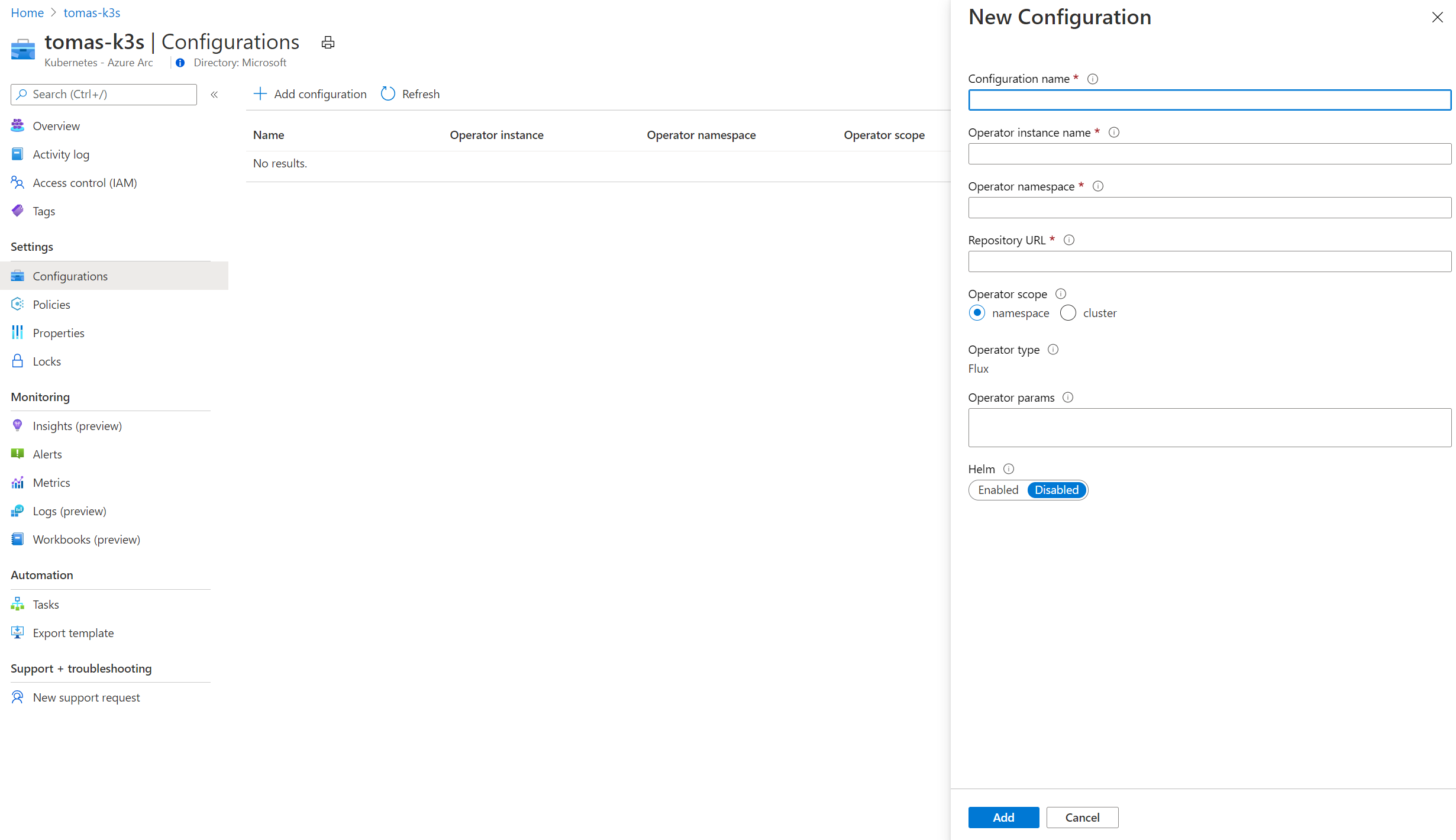Click the print icon beside Configurations title
The image size is (1456, 840).
[328, 43]
